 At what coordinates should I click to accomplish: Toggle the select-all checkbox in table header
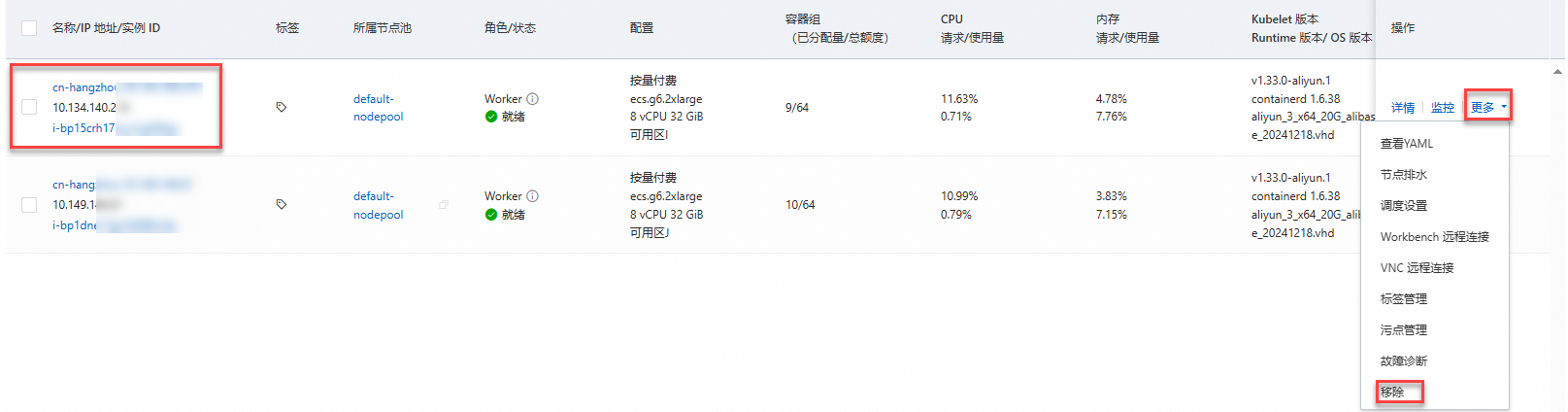[29, 28]
